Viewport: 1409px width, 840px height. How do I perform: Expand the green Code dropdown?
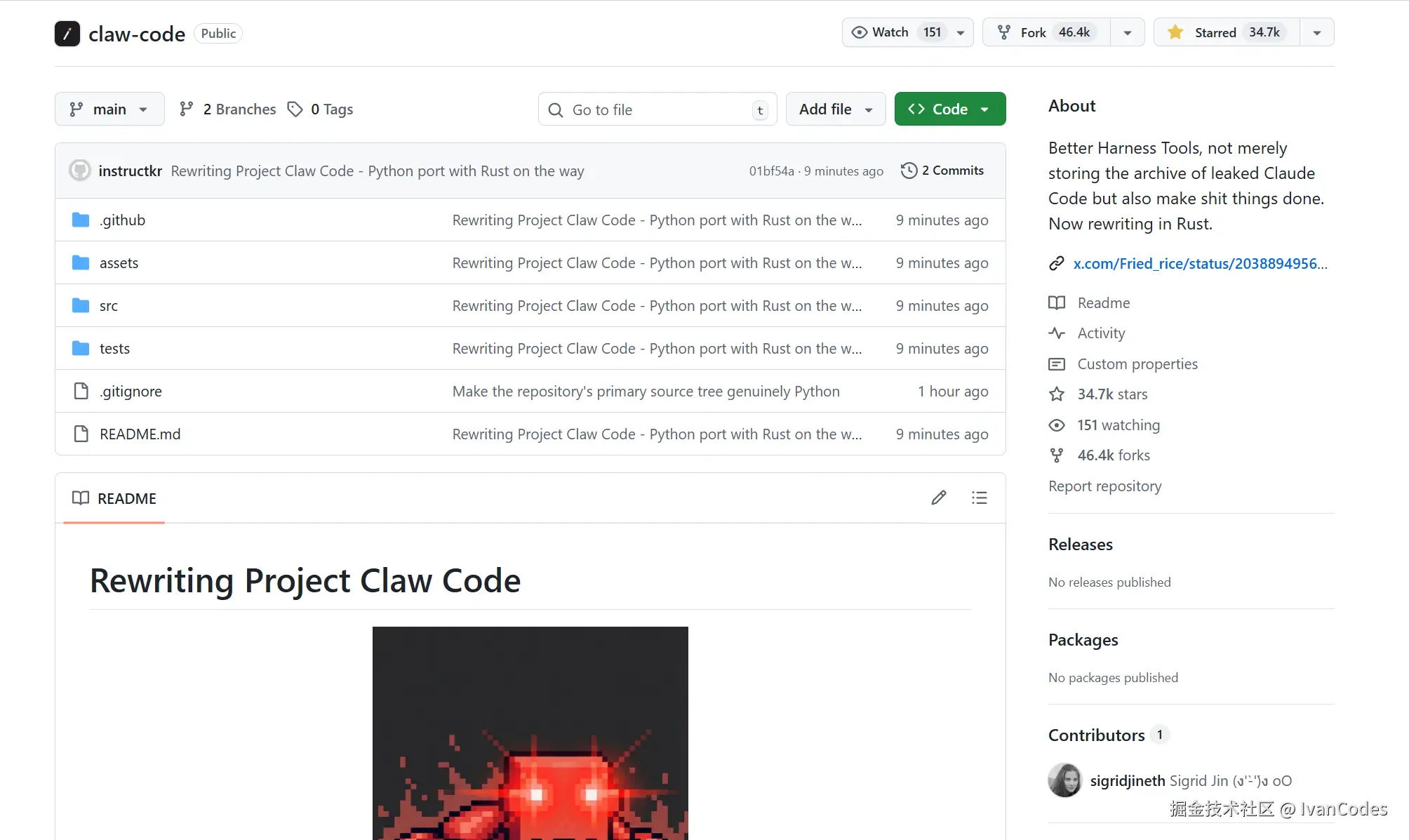tap(949, 109)
